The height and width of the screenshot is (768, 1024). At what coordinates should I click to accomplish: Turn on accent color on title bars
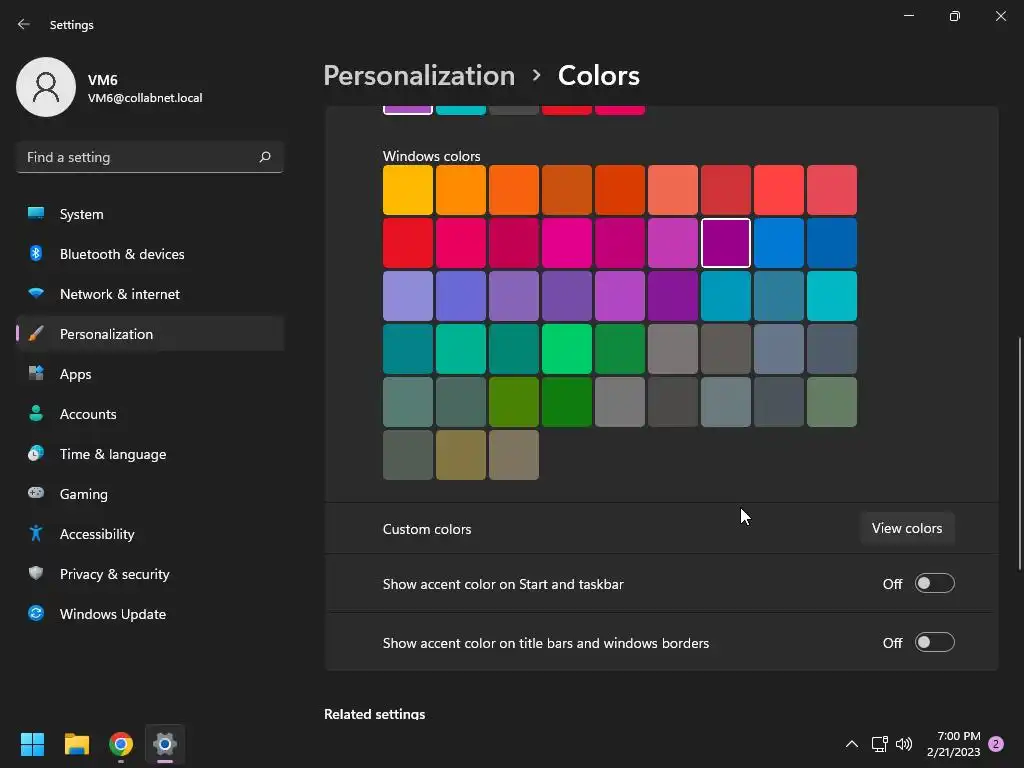[935, 643]
